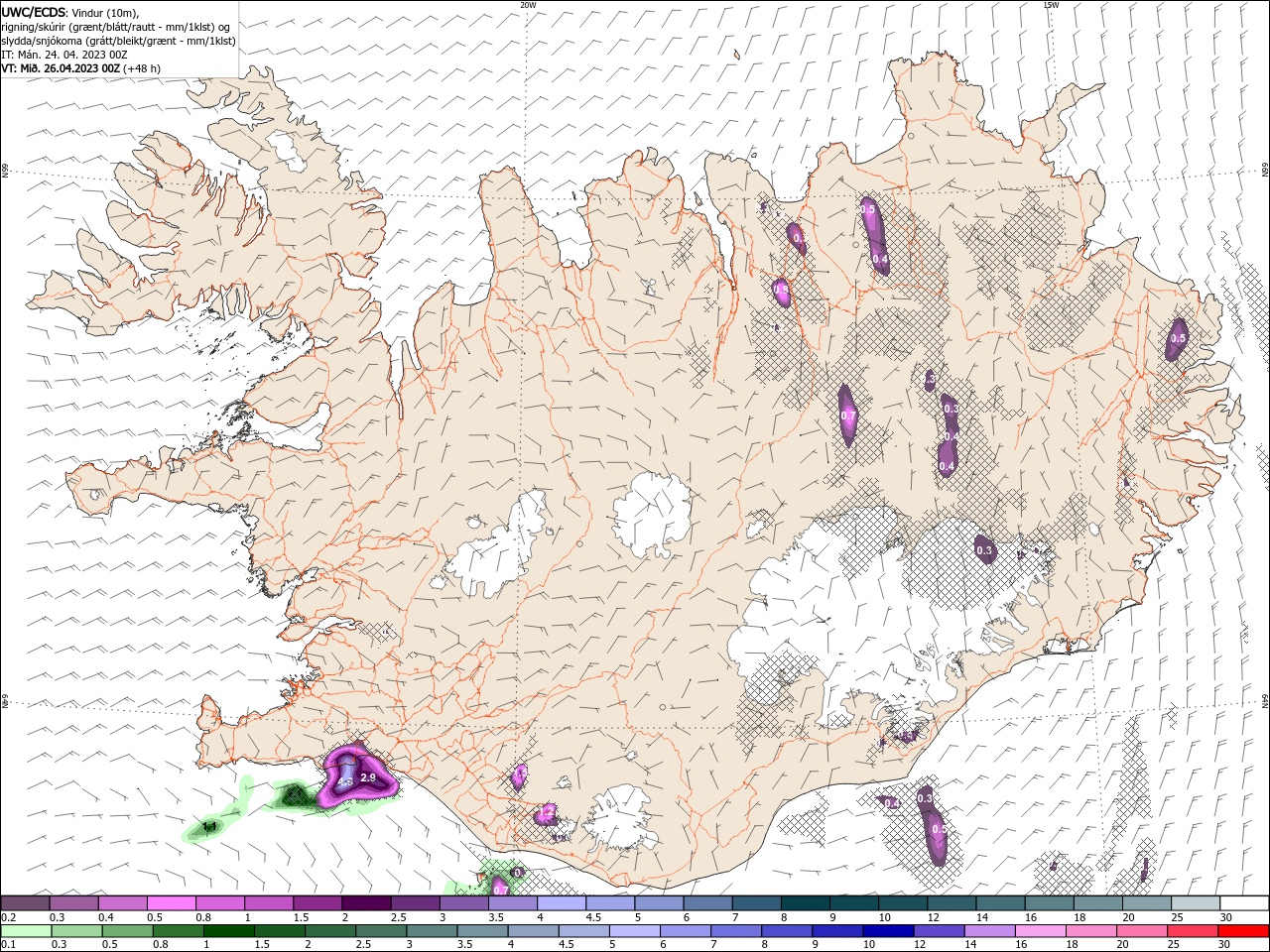The image size is (1270, 952).
Task: Pick the dark purple 2–2.5 swatch in the upper scale
Action: [366, 903]
